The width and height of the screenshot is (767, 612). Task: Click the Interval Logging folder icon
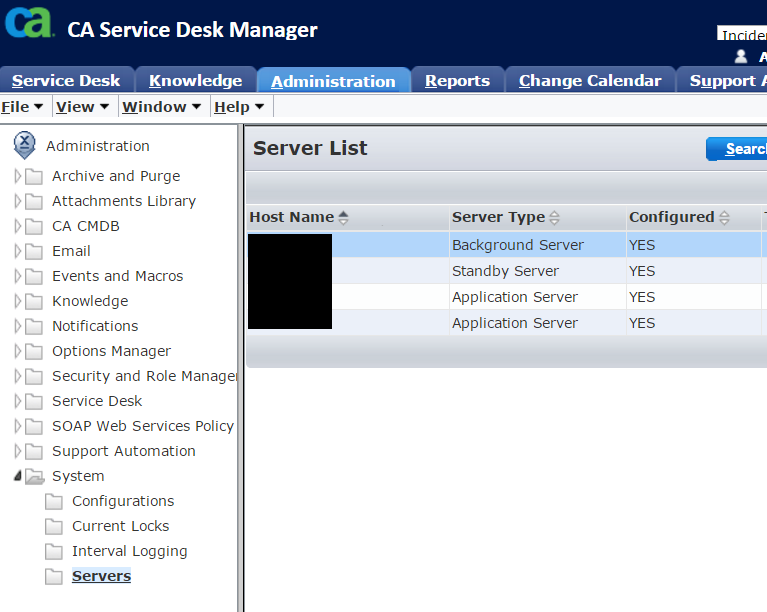click(54, 551)
